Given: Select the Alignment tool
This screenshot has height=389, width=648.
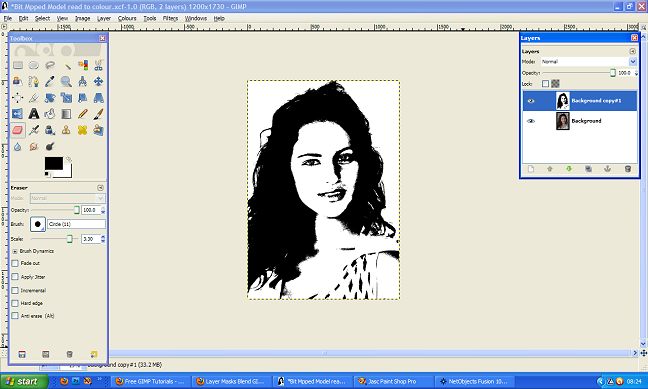Looking at the screenshot, I should point(18,98).
